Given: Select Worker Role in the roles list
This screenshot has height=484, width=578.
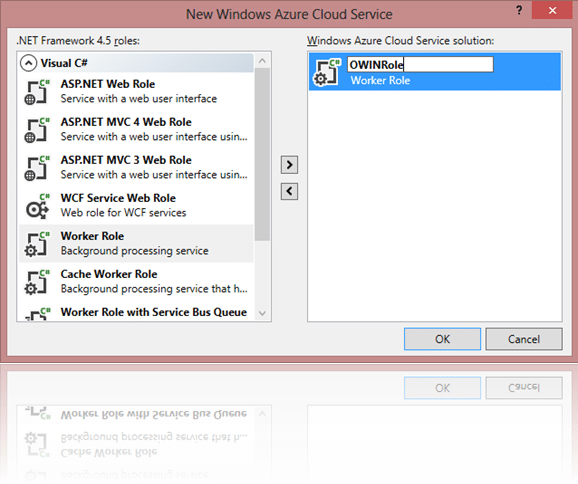Looking at the screenshot, I should tap(92, 236).
